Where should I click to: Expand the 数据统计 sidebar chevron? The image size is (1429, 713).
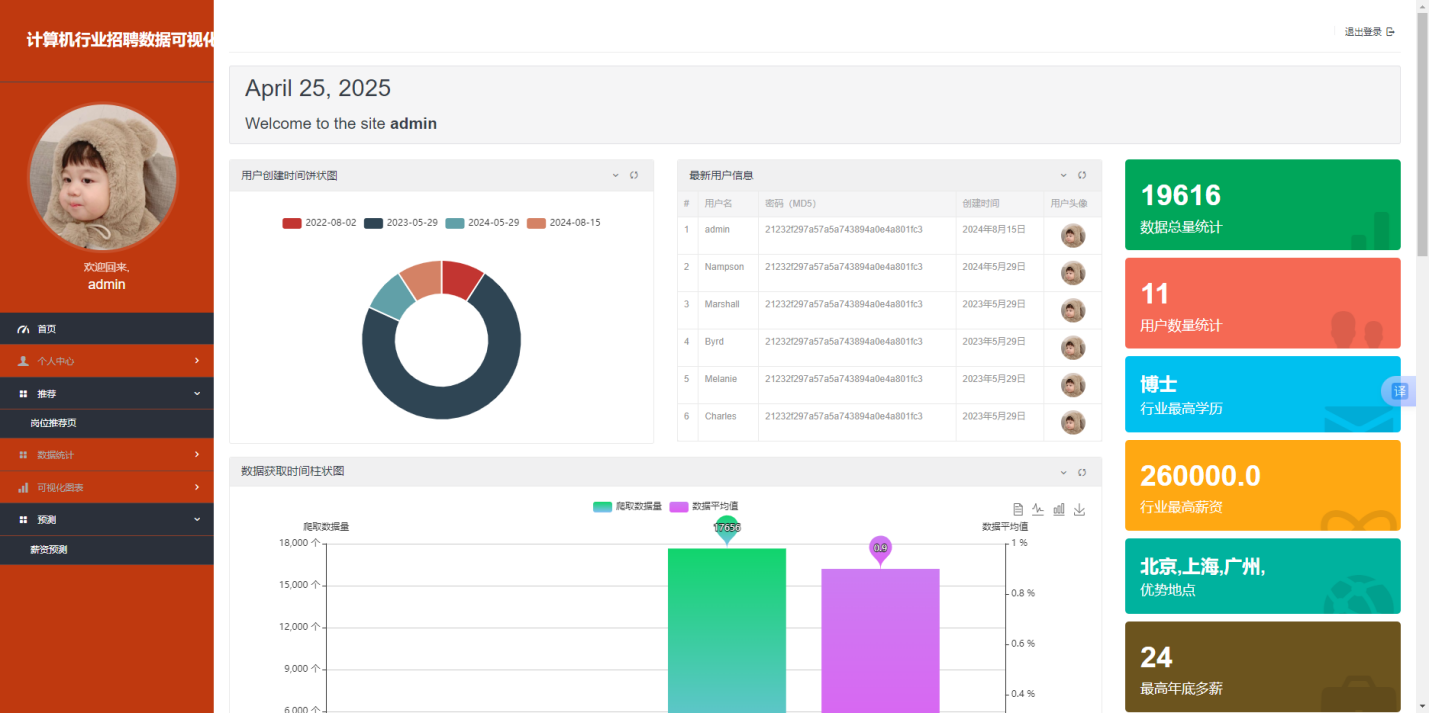coord(197,455)
